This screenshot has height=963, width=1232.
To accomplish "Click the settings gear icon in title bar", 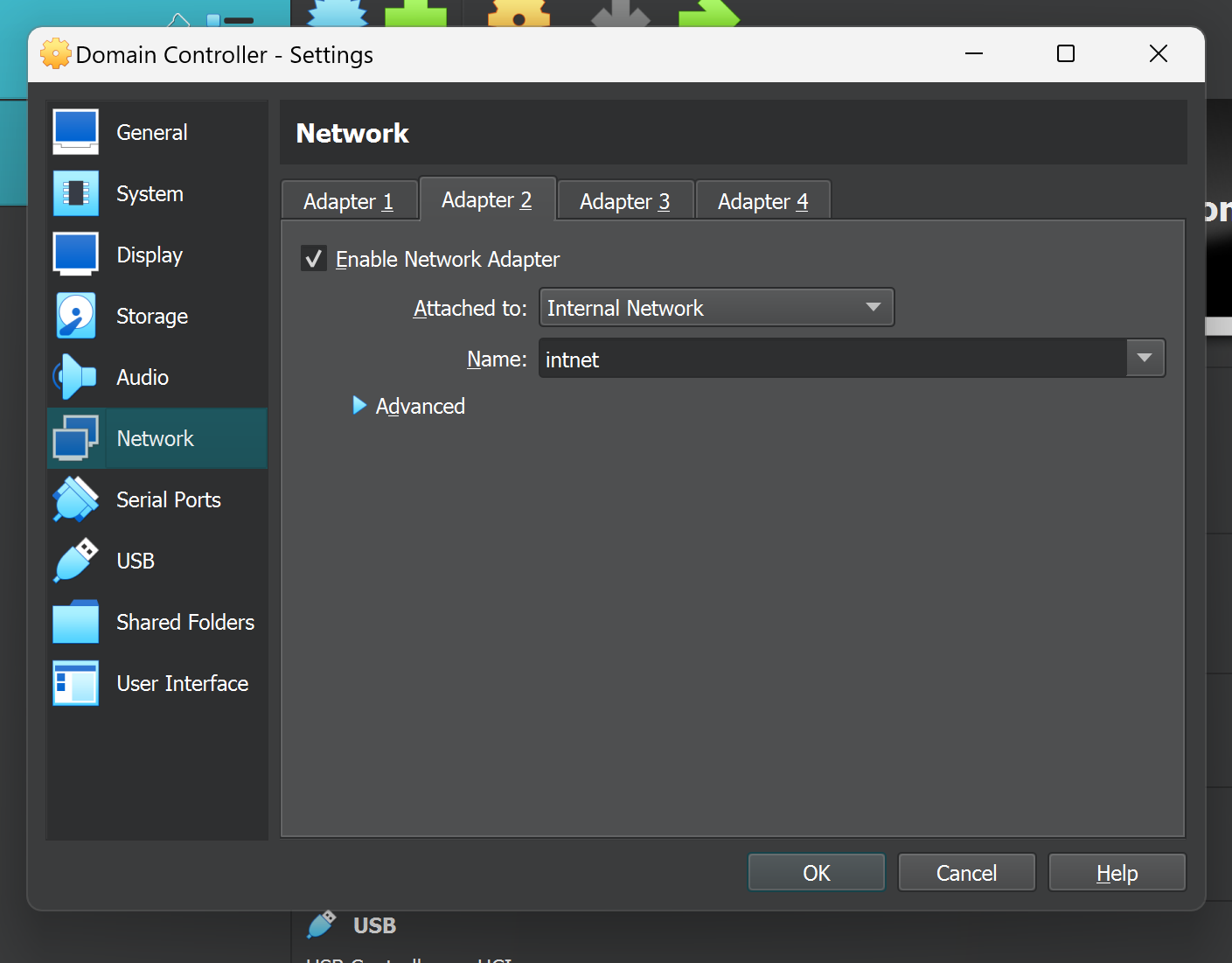I will (x=56, y=54).
